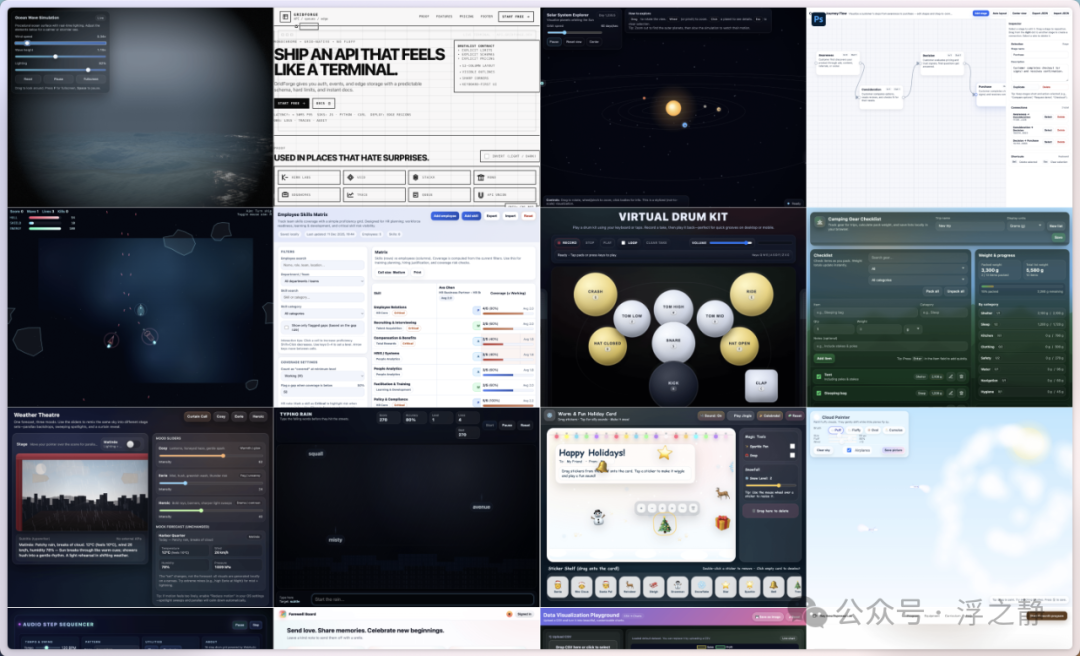The height and width of the screenshot is (656, 1080).
Task: Click the Curtain Call button
Action: coord(197,416)
